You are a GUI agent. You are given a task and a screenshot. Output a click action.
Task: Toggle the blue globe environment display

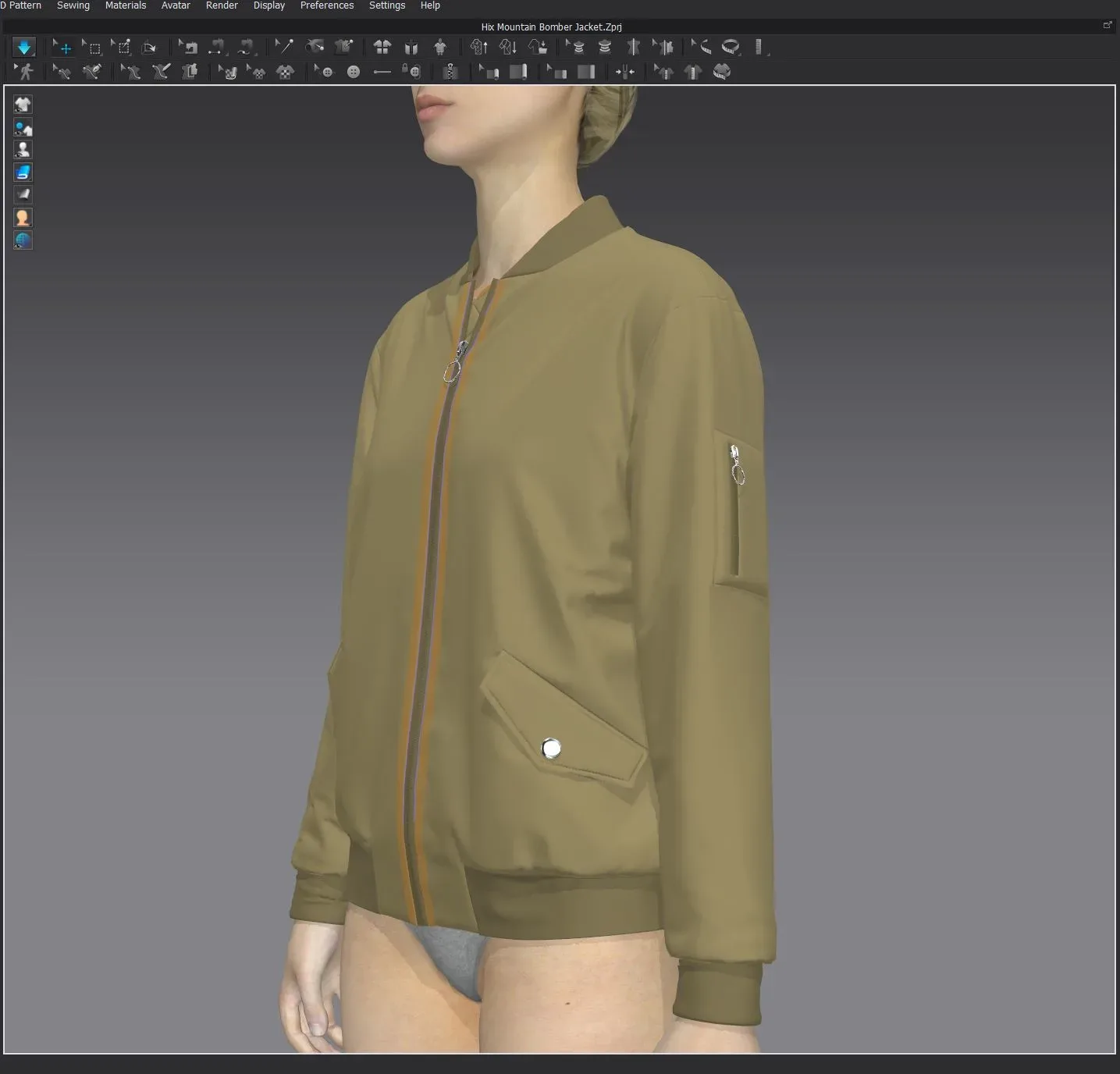[23, 240]
